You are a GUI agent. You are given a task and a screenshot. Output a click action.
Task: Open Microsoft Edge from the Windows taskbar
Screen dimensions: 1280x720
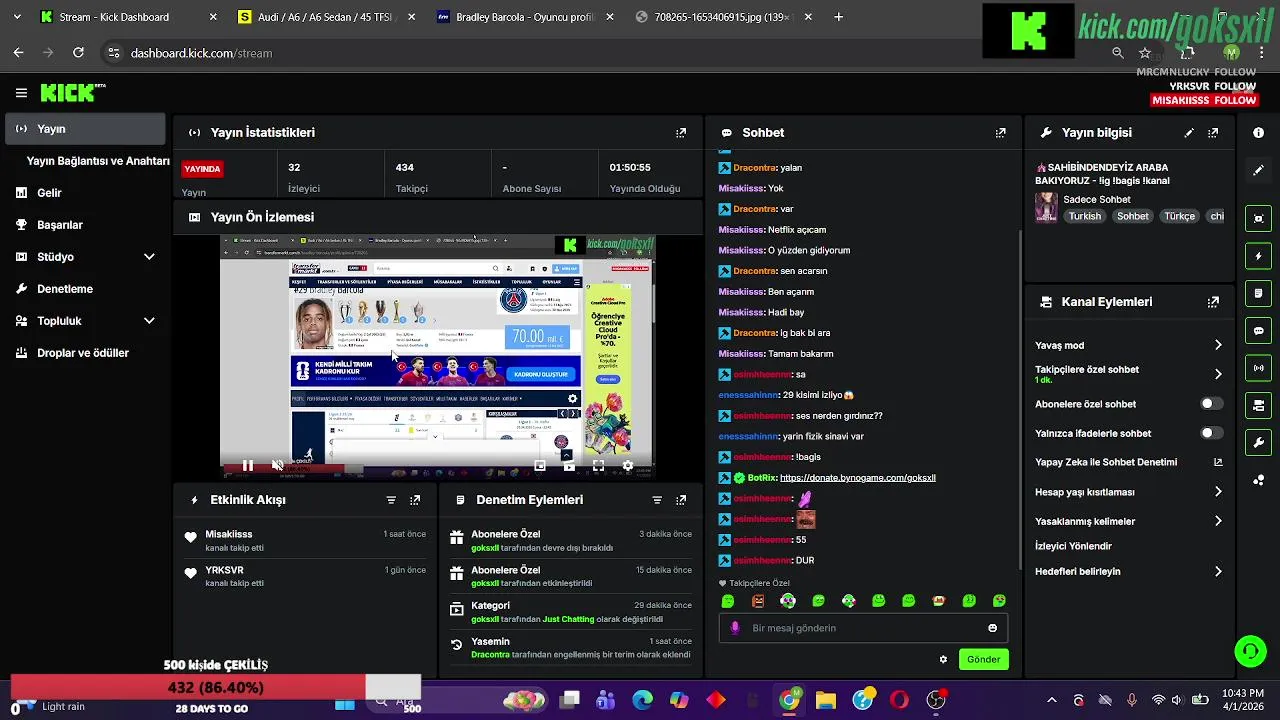pyautogui.click(x=642, y=700)
